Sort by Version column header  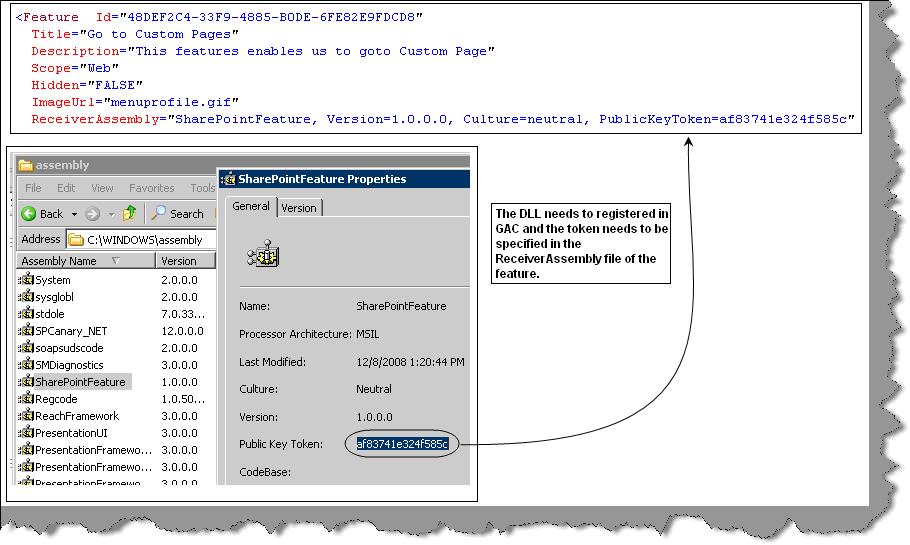[185, 261]
